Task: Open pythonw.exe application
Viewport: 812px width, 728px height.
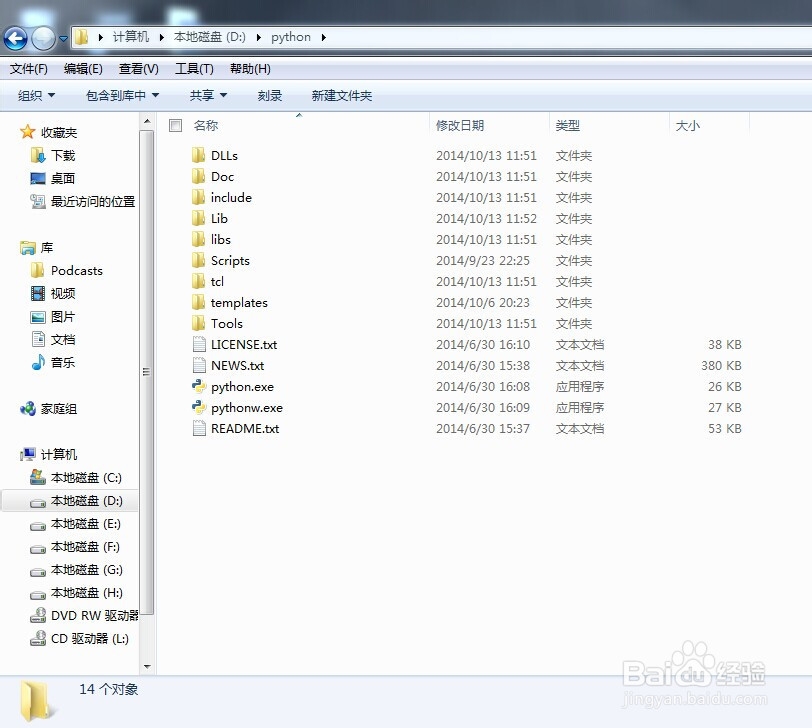Action: click(x=243, y=408)
